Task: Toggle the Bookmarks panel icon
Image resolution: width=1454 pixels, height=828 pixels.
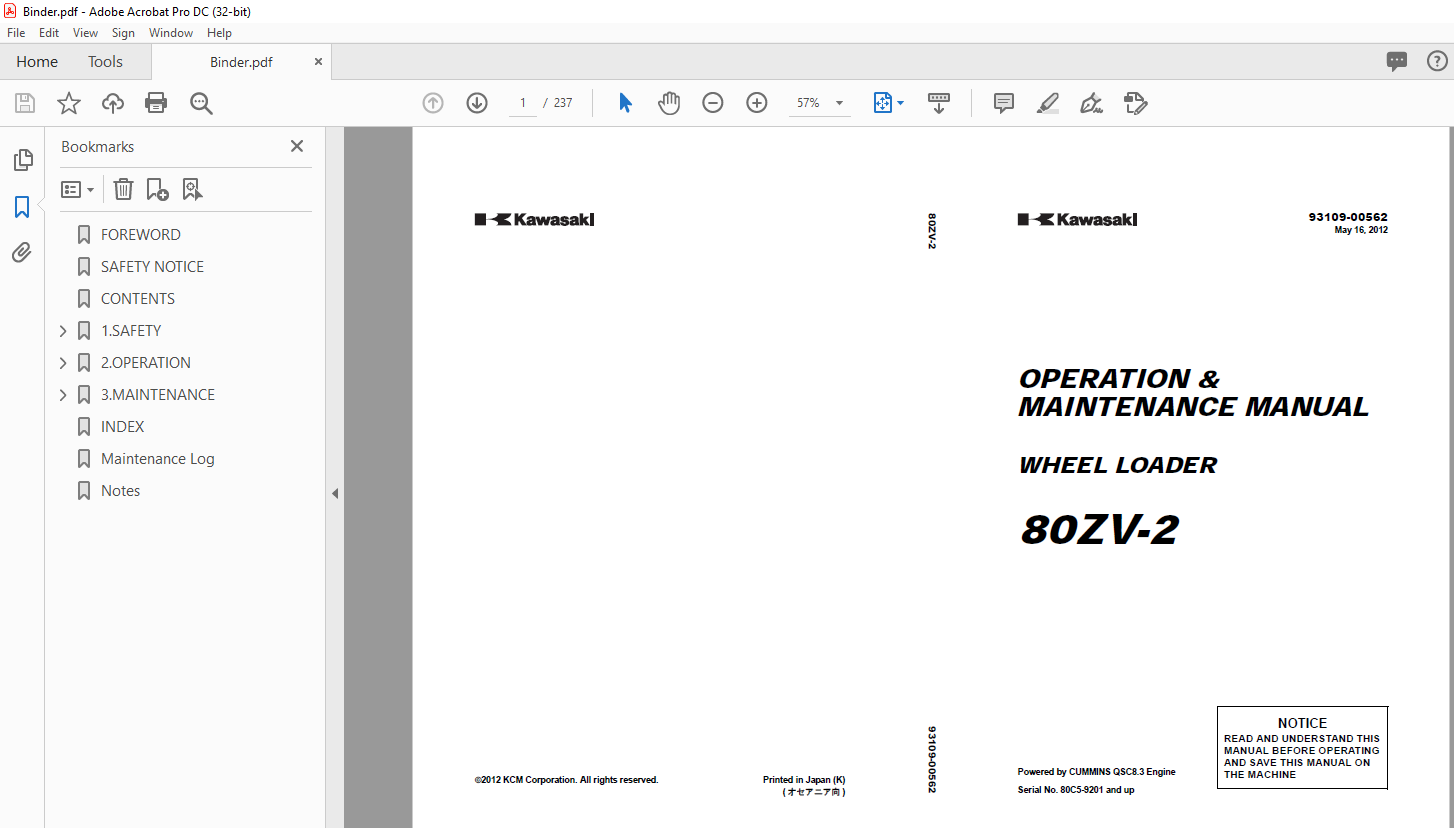Action: 22,207
